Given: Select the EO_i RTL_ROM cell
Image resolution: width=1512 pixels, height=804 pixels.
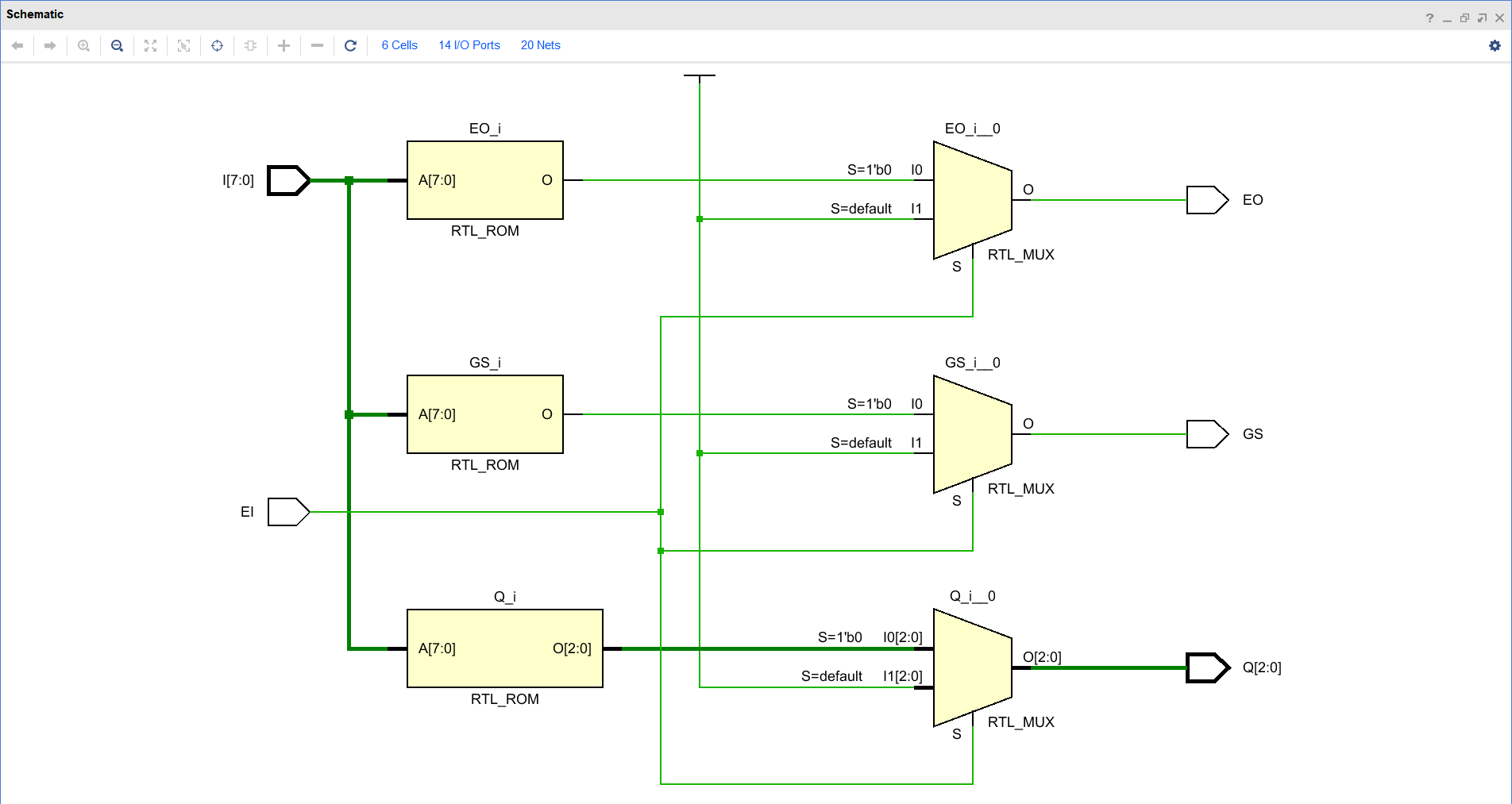Looking at the screenshot, I should [484, 180].
